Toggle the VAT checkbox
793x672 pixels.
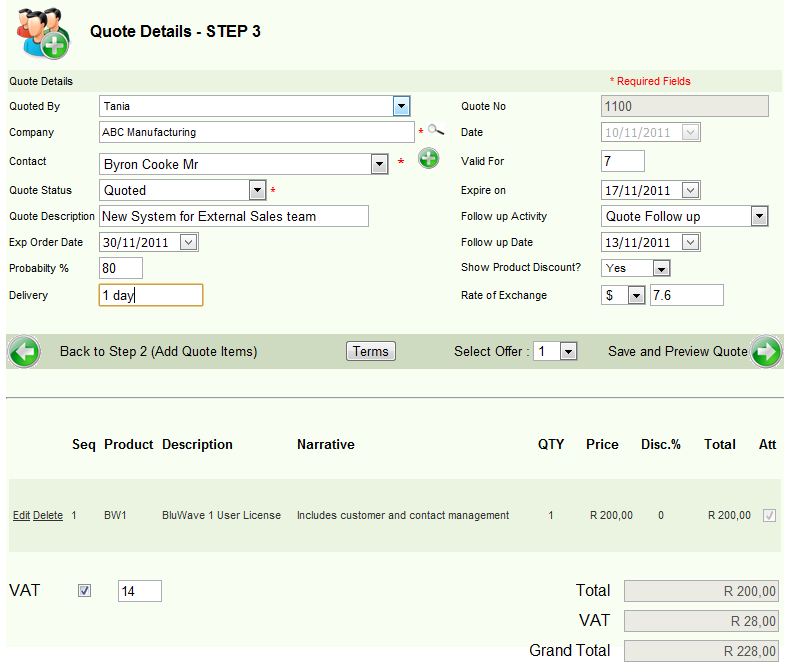pos(85,591)
